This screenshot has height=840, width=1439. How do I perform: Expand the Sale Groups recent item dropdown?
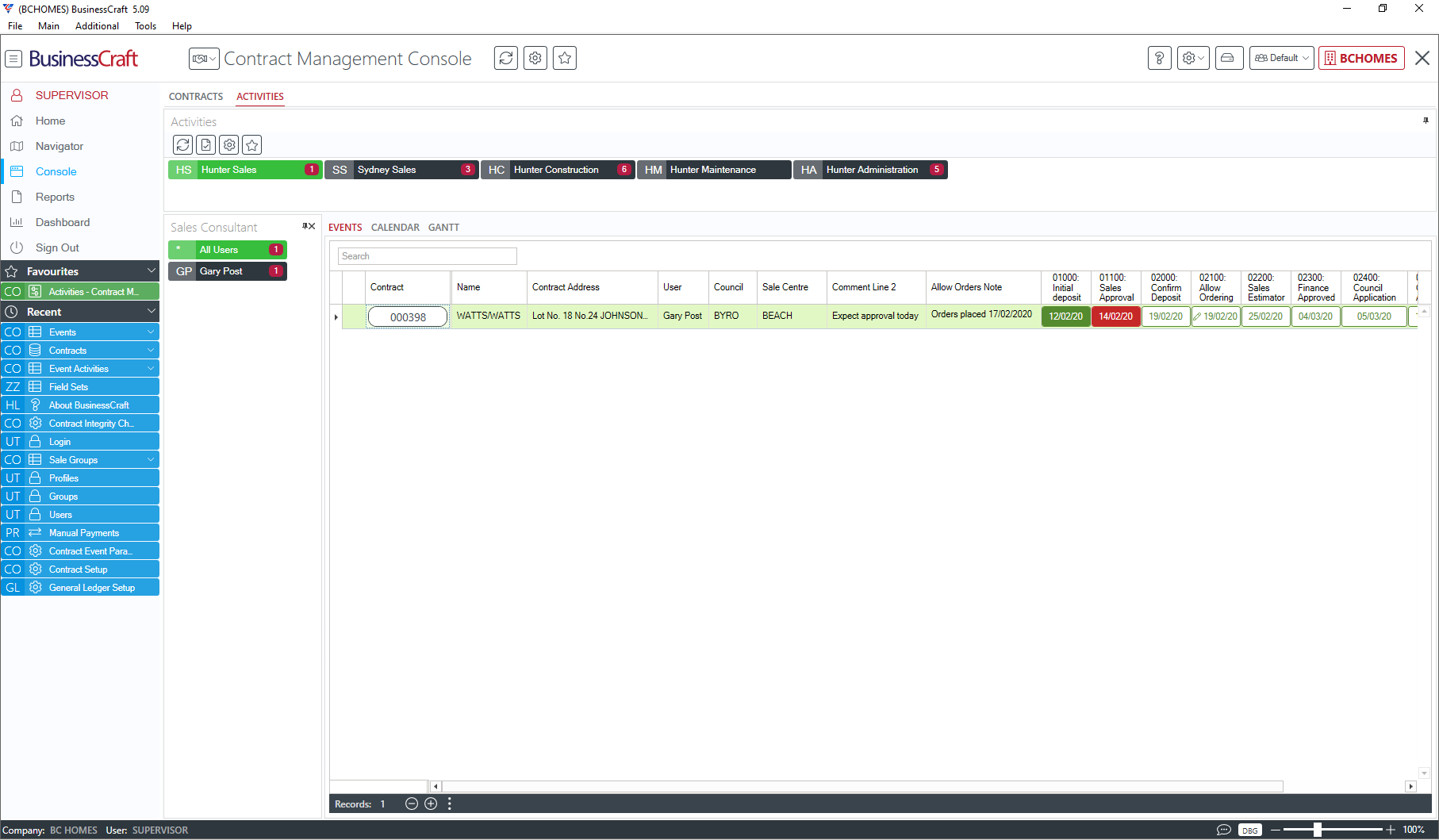coord(151,460)
